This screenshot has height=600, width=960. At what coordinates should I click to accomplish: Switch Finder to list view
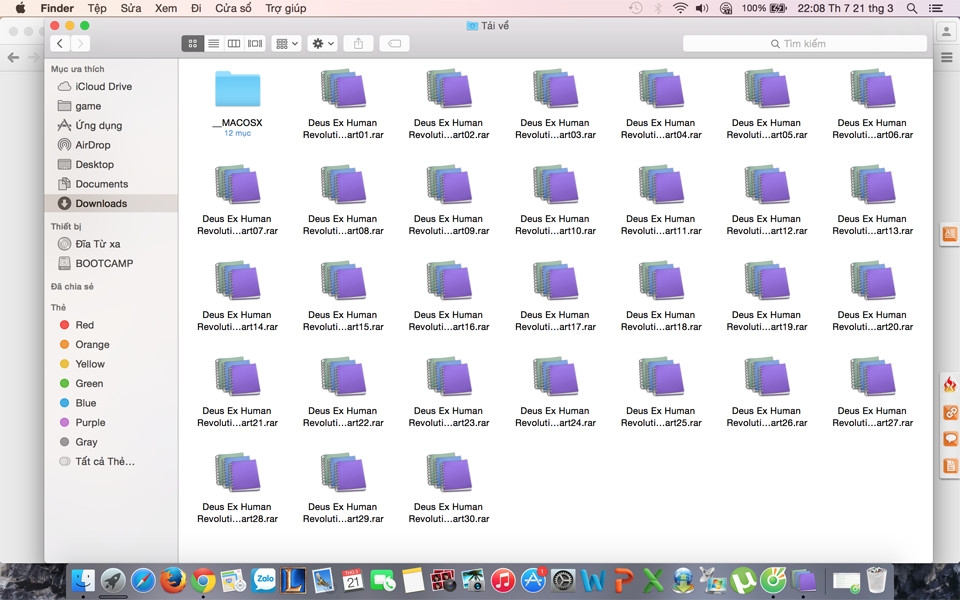(x=214, y=43)
